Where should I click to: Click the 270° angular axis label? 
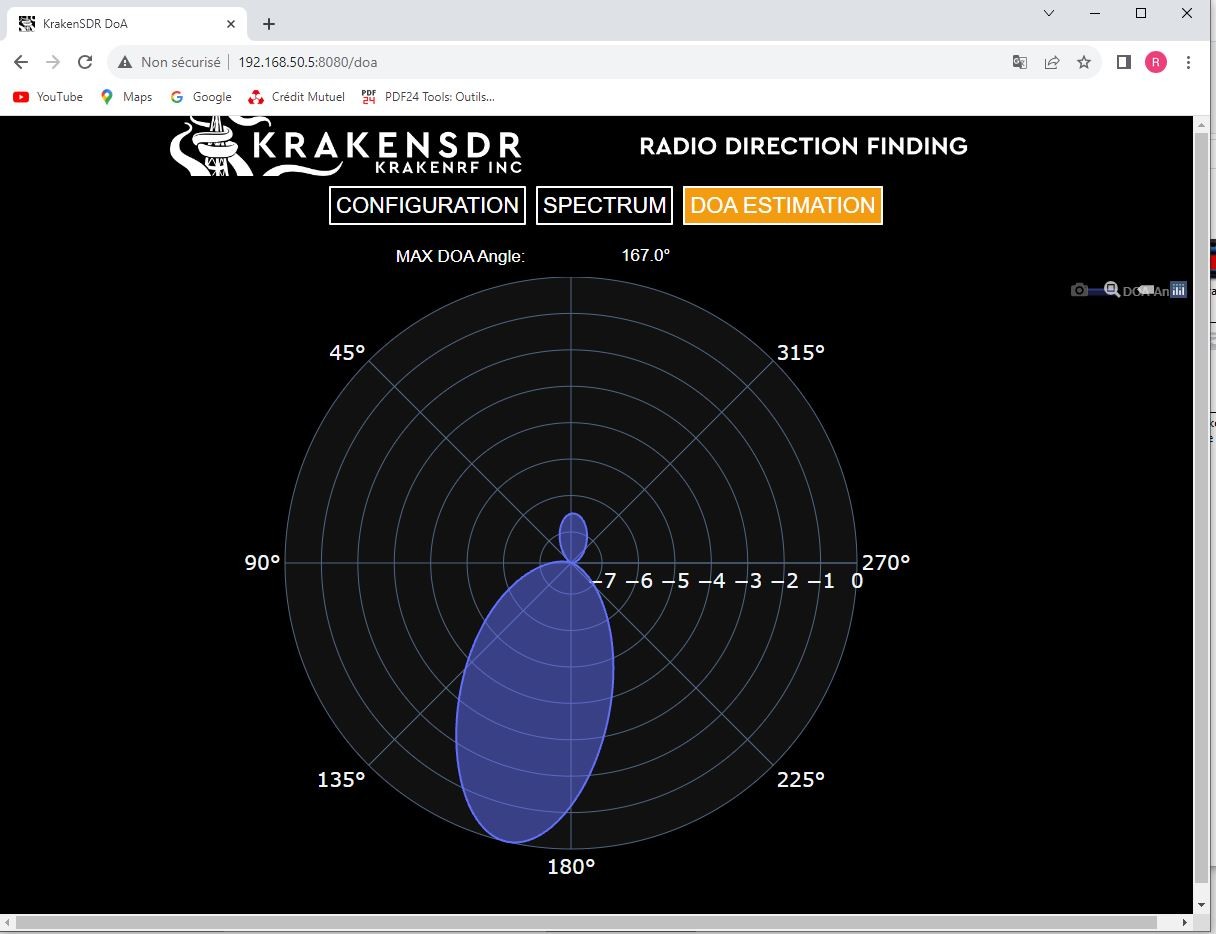pos(886,563)
